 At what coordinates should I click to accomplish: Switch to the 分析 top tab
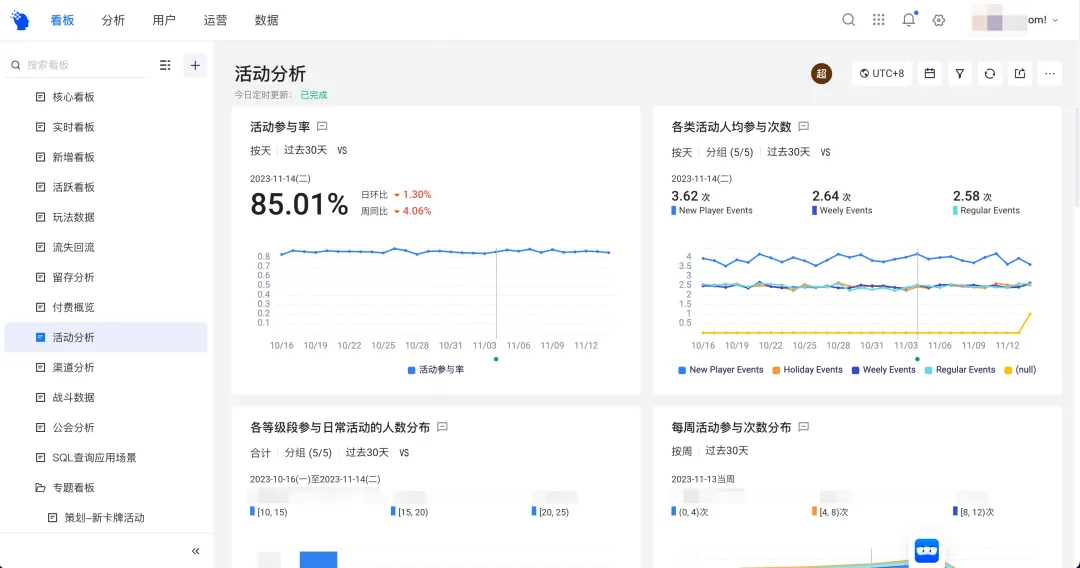[113, 20]
